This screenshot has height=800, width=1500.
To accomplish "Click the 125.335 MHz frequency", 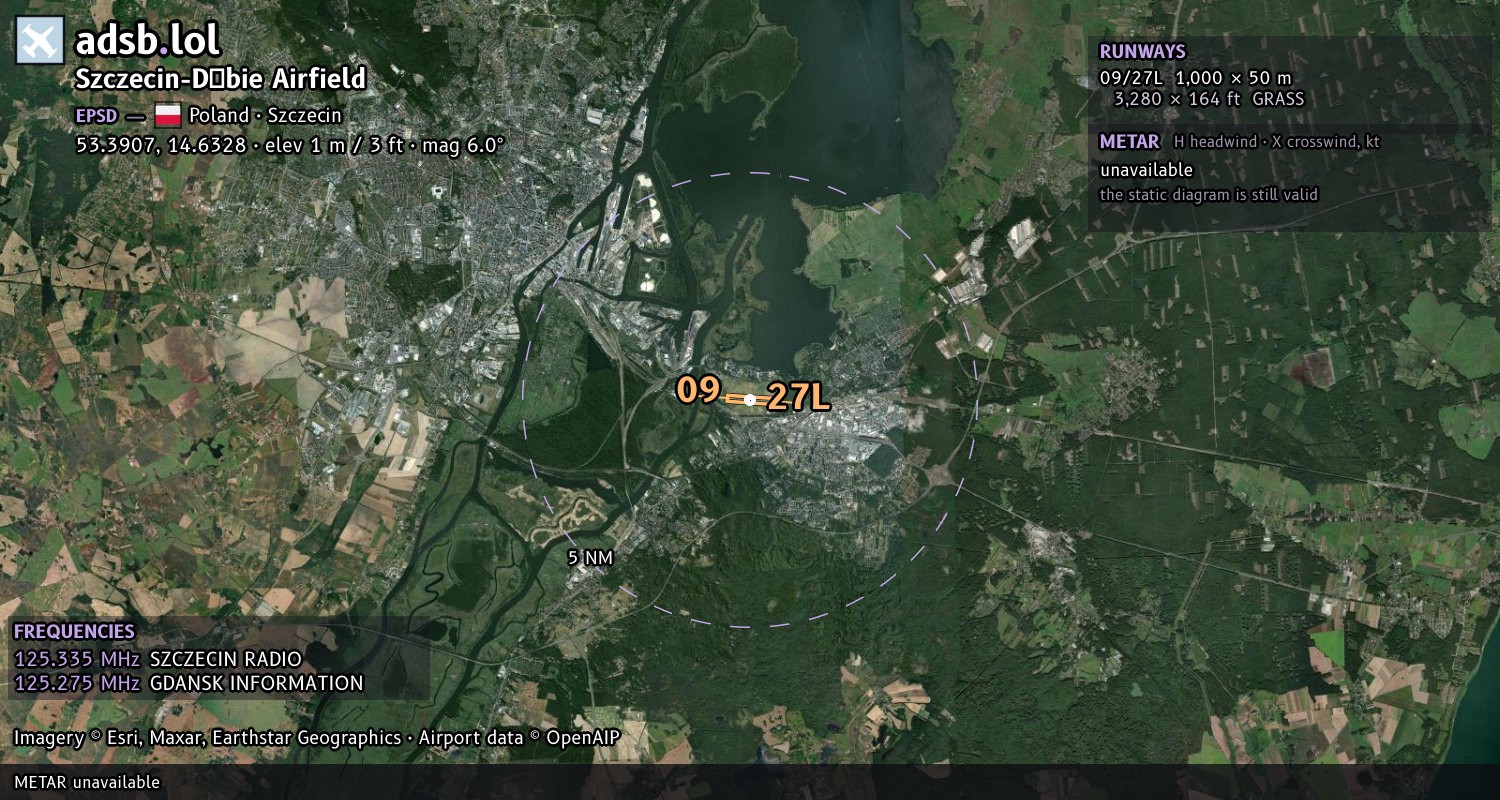I will [77, 659].
